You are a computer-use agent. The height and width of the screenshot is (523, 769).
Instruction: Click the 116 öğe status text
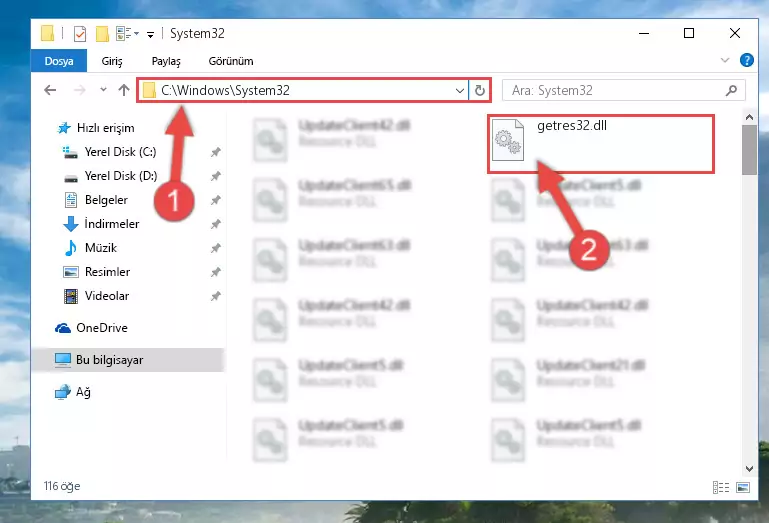pyautogui.click(x=62, y=486)
